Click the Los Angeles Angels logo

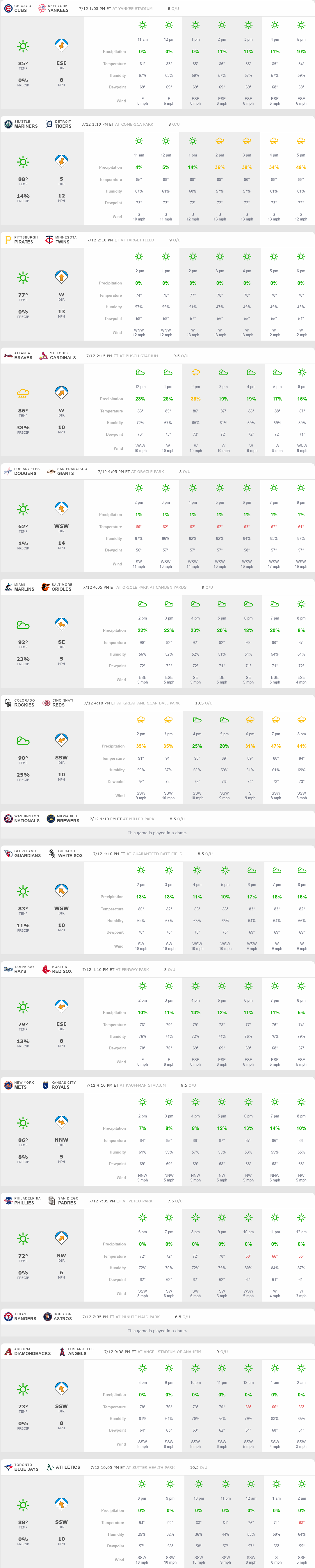[x=62, y=1351]
